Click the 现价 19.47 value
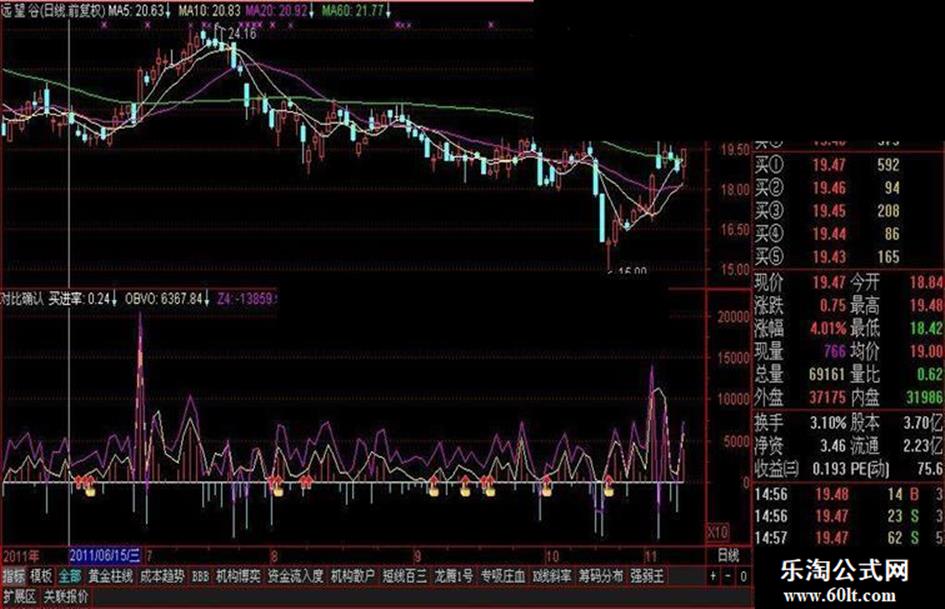 coord(829,282)
